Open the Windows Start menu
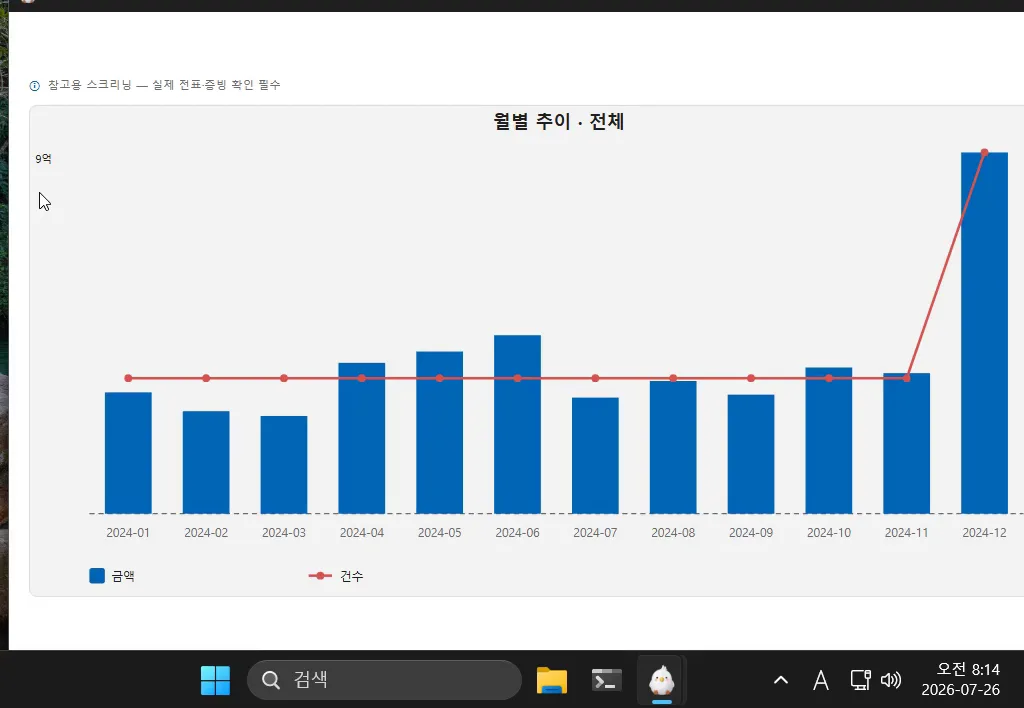The width and height of the screenshot is (1024, 708). click(x=215, y=680)
